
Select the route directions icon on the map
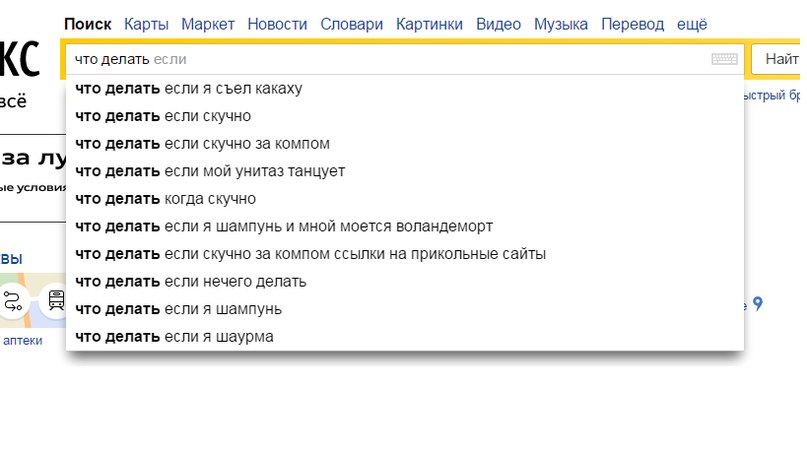(x=13, y=301)
